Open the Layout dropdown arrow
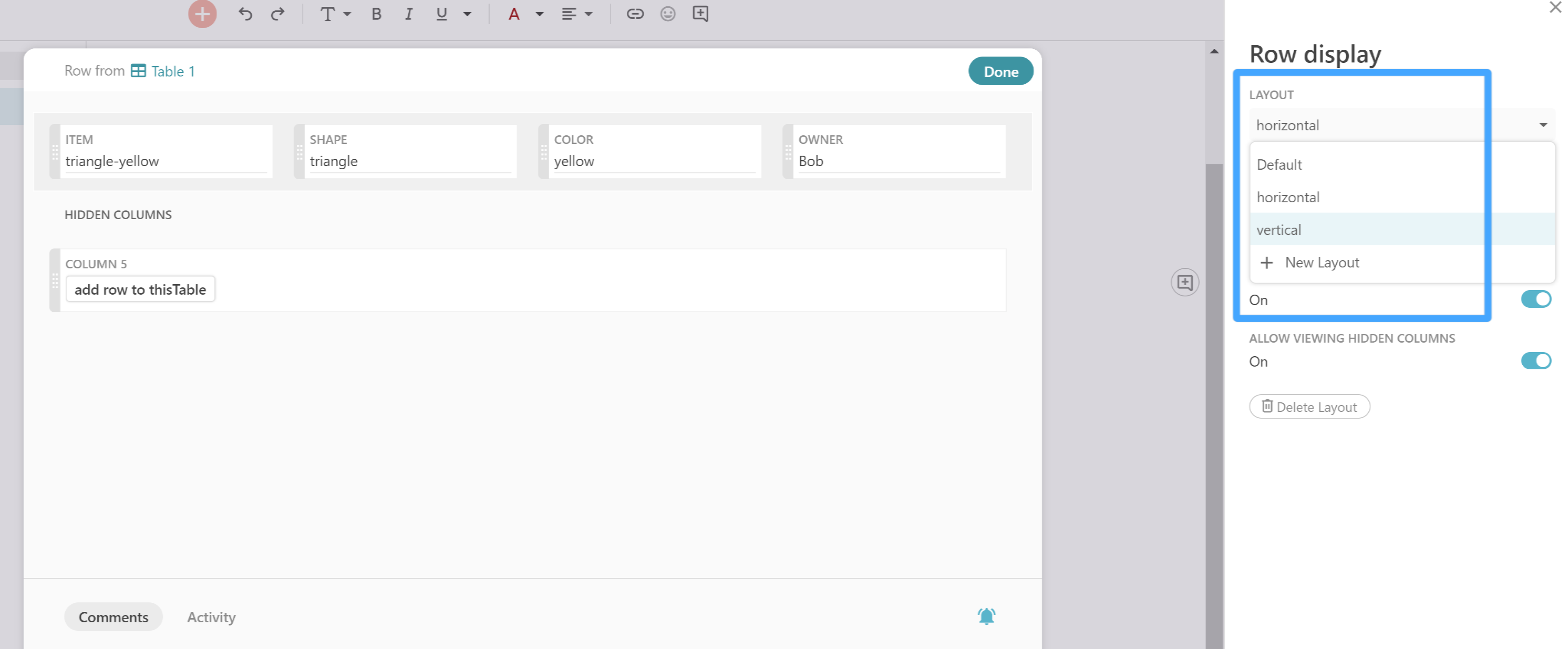The width and height of the screenshot is (1568, 649). pos(1543,125)
